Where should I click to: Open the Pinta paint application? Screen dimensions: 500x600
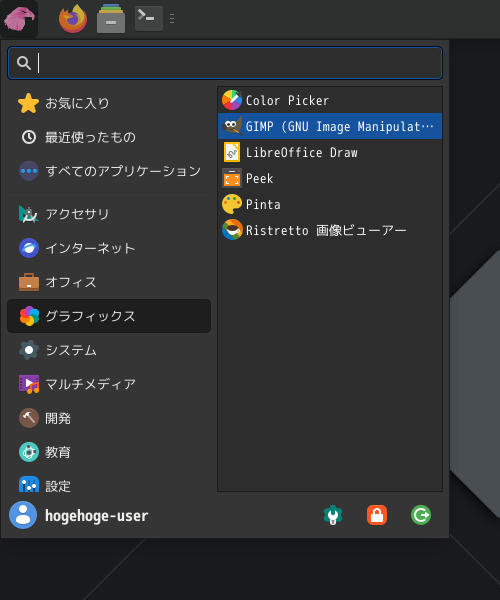click(330, 204)
